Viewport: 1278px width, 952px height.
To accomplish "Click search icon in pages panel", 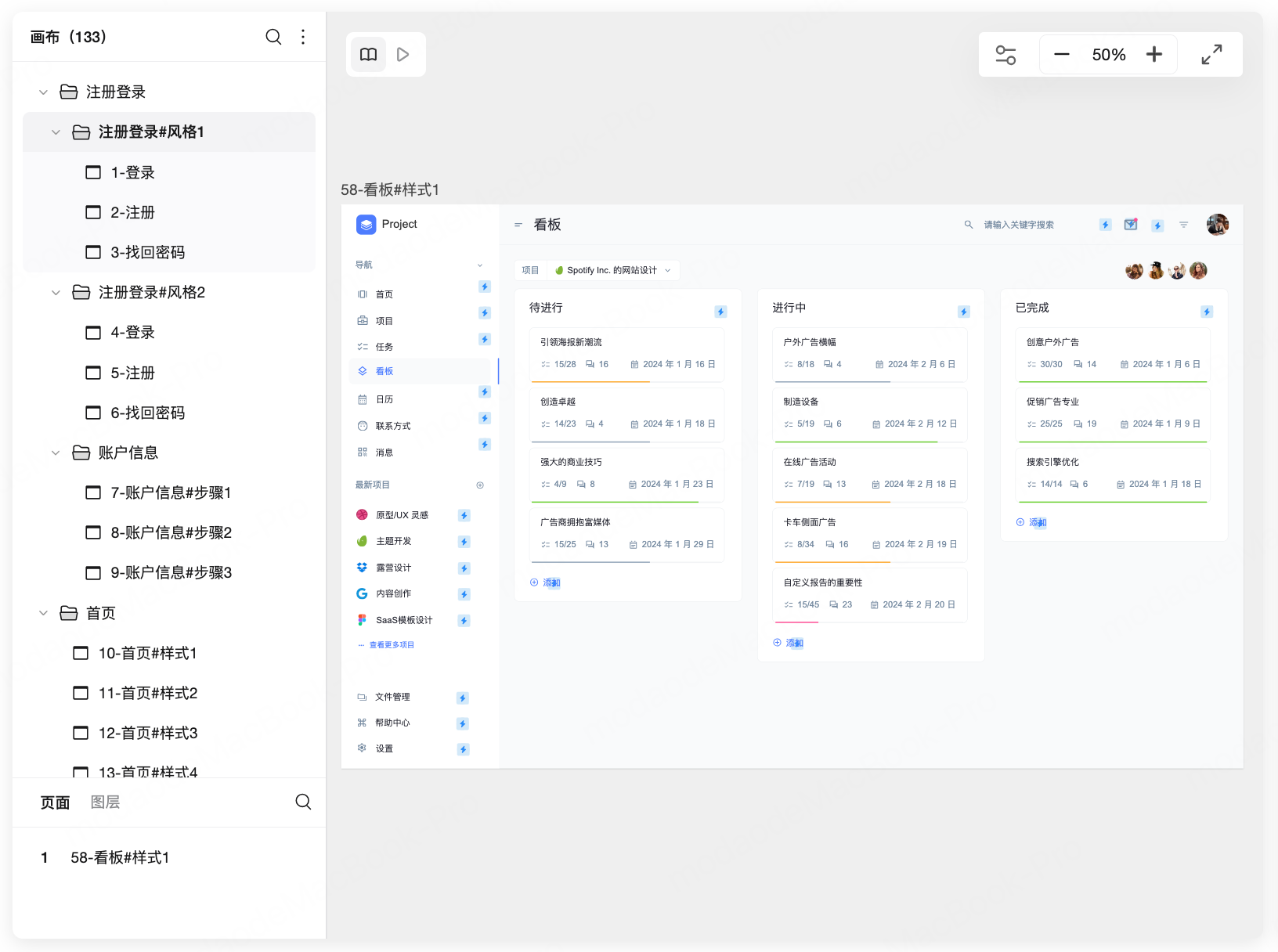I will 303,802.
